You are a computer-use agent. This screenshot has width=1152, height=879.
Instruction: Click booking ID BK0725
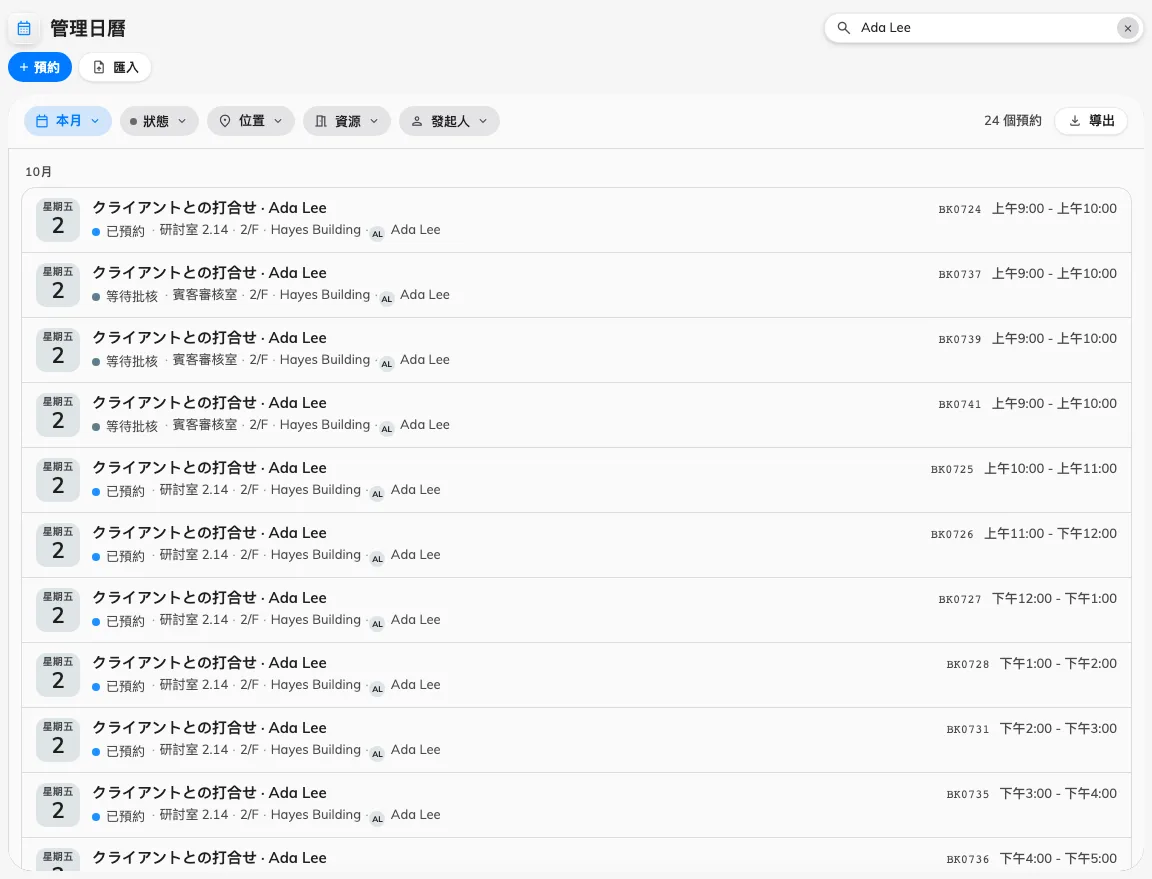(x=952, y=470)
